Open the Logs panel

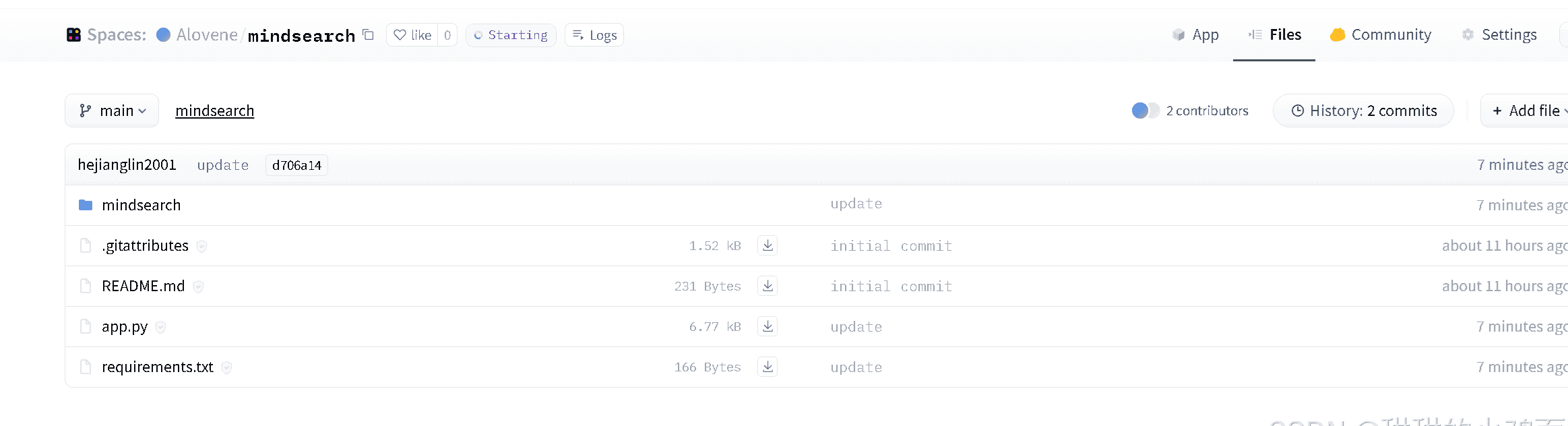[594, 35]
